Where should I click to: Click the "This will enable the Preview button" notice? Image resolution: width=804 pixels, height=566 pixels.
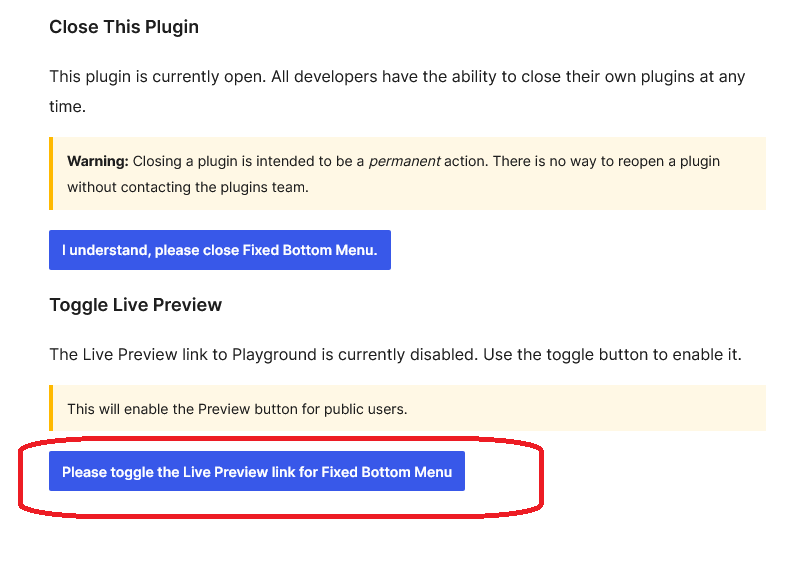click(x=237, y=409)
